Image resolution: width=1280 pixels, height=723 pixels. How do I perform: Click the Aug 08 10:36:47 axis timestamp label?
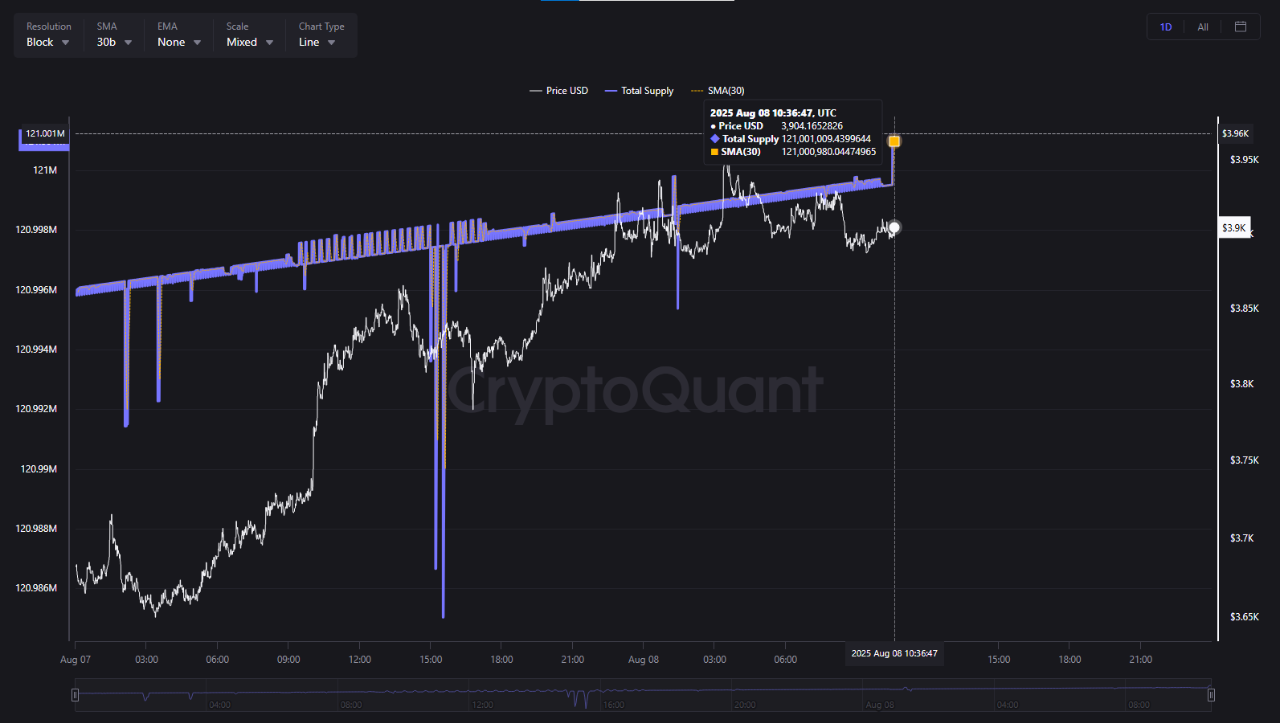pyautogui.click(x=894, y=653)
